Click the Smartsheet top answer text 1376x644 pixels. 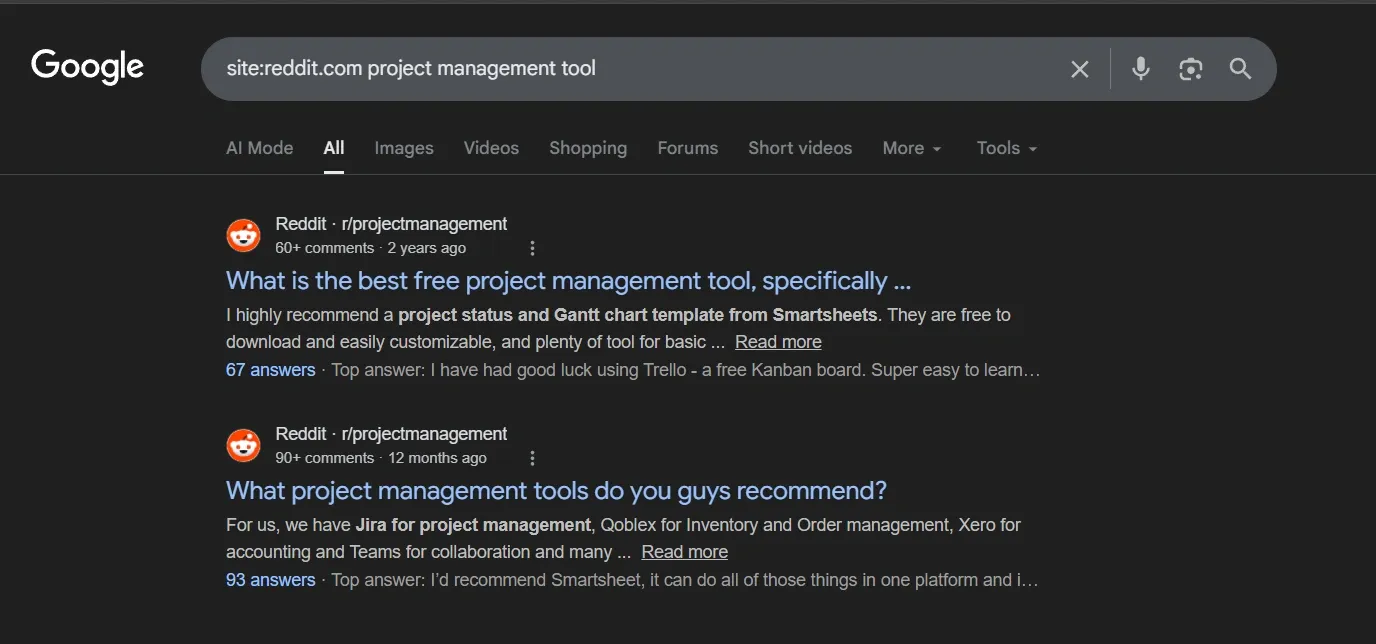coord(685,580)
